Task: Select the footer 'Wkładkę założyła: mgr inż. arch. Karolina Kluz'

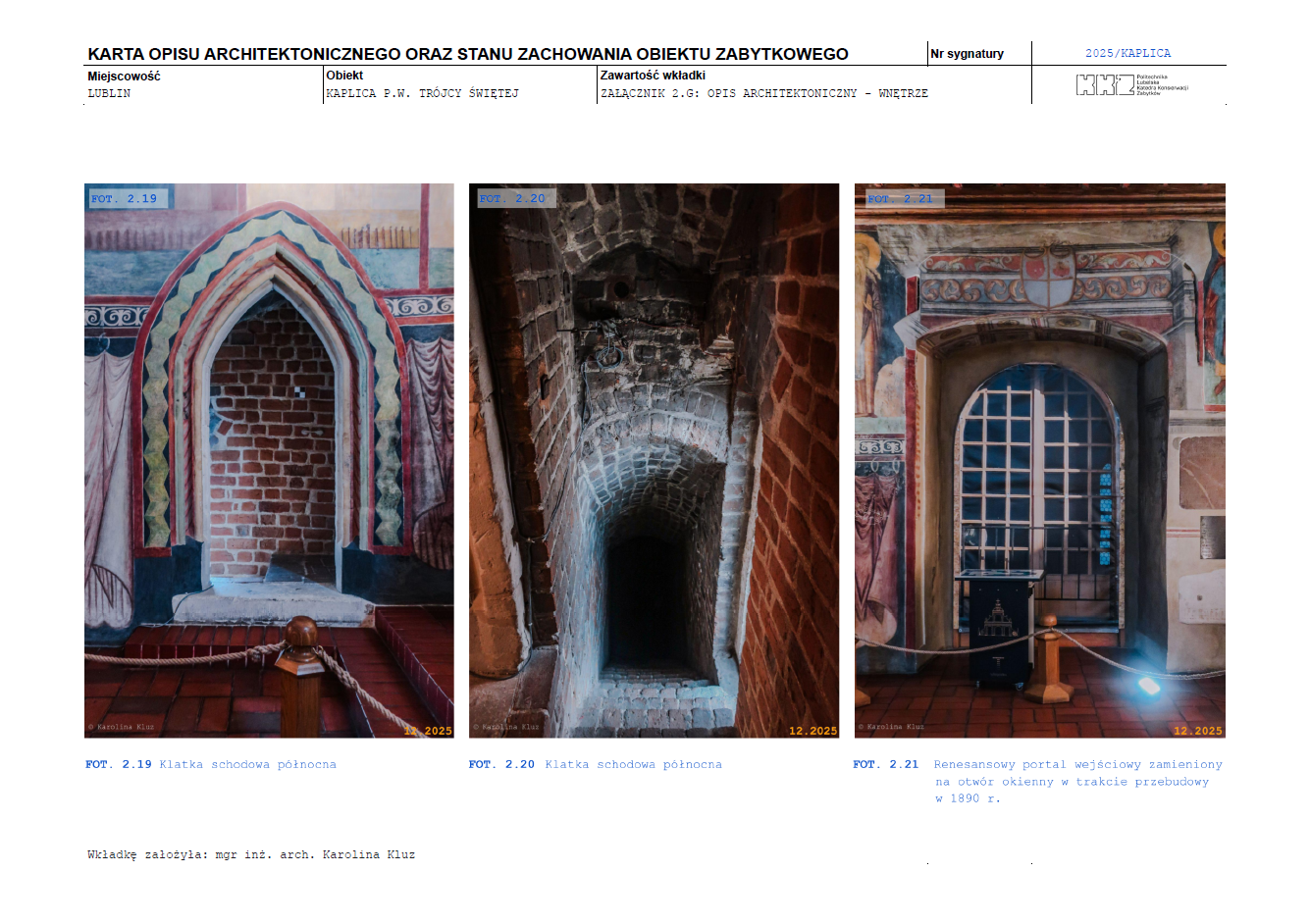Action: [251, 854]
